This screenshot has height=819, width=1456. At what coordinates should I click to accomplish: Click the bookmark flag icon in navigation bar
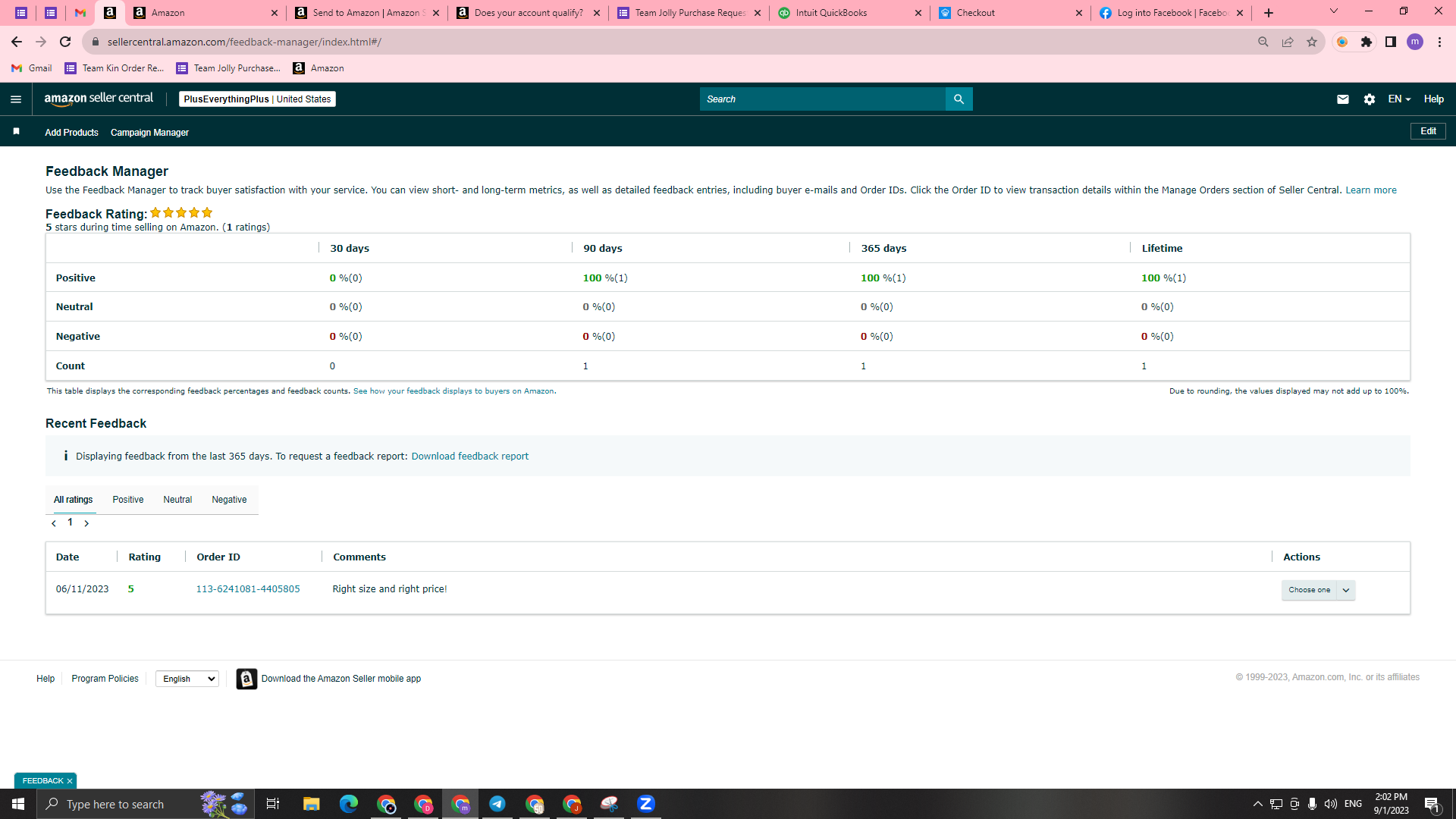[16, 132]
